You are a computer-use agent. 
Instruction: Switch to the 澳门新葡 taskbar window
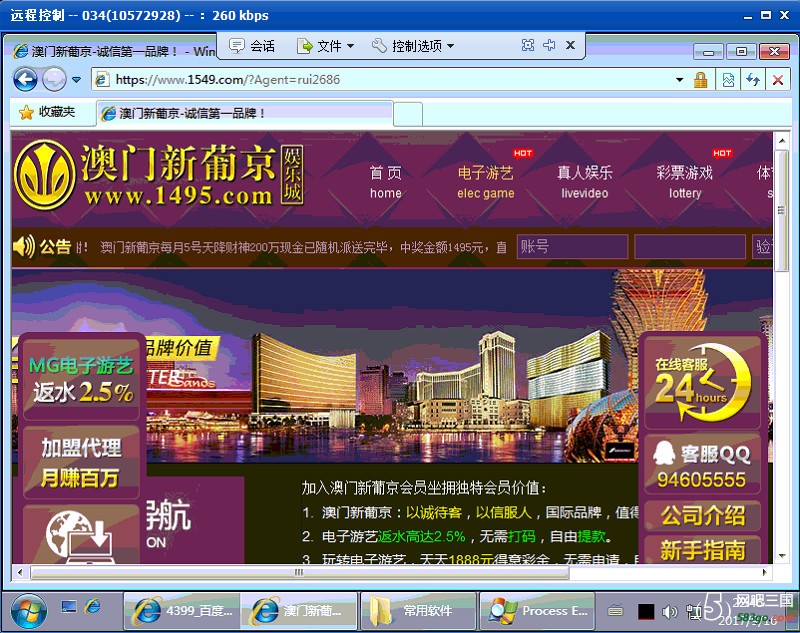[x=299, y=611]
